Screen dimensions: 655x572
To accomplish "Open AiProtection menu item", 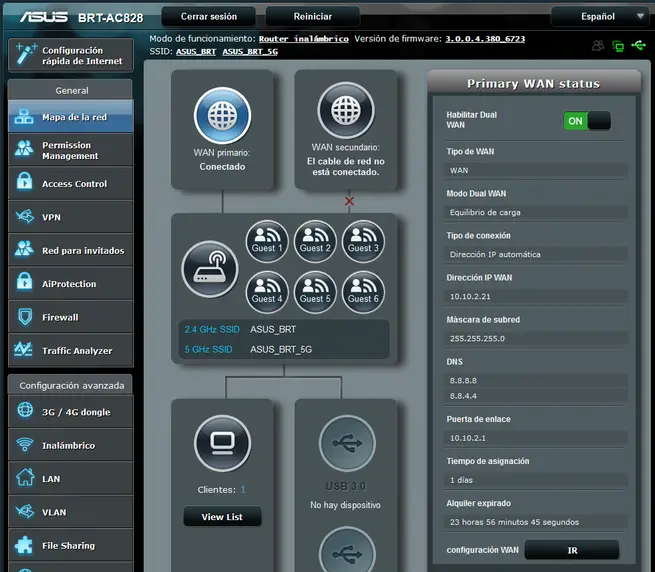I will 70,284.
